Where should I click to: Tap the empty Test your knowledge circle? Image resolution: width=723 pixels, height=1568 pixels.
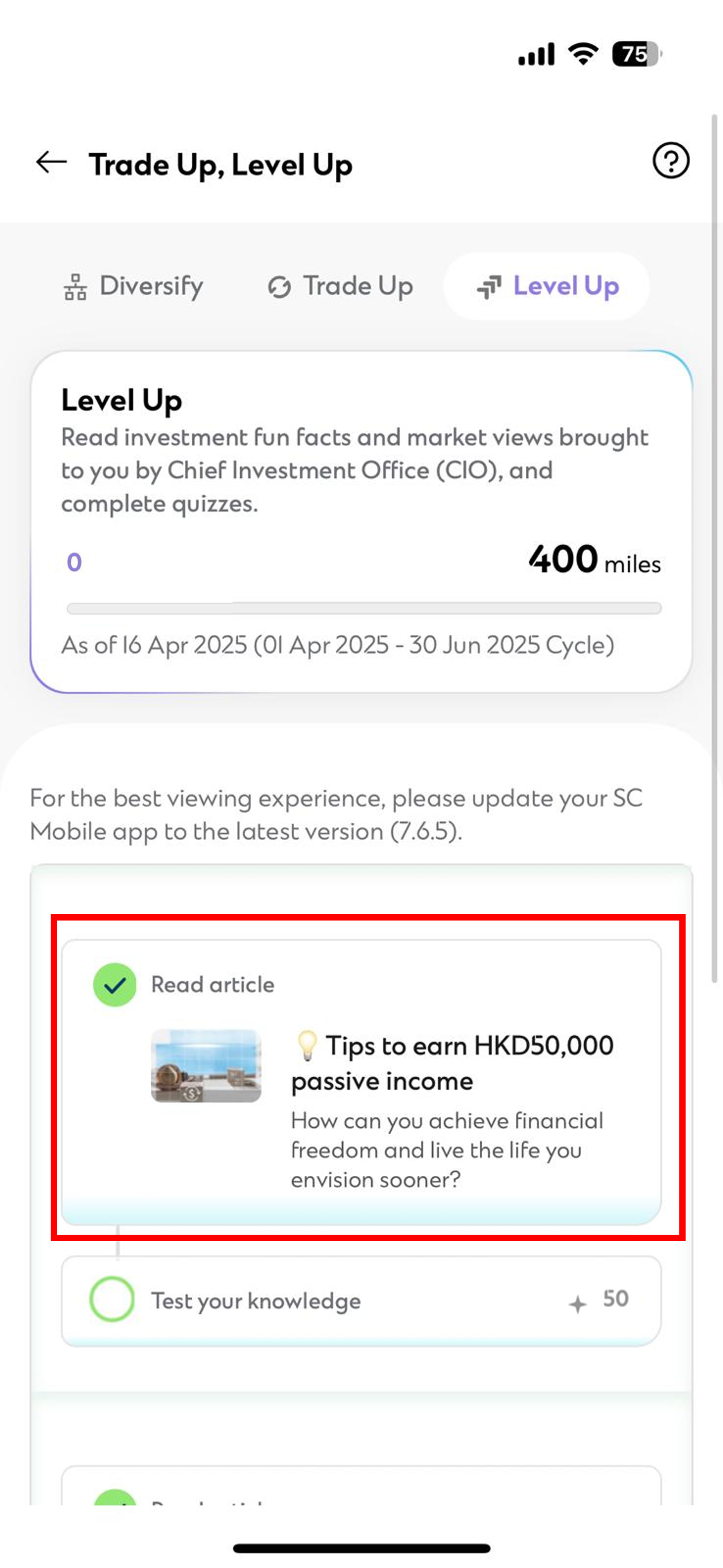(x=112, y=1299)
